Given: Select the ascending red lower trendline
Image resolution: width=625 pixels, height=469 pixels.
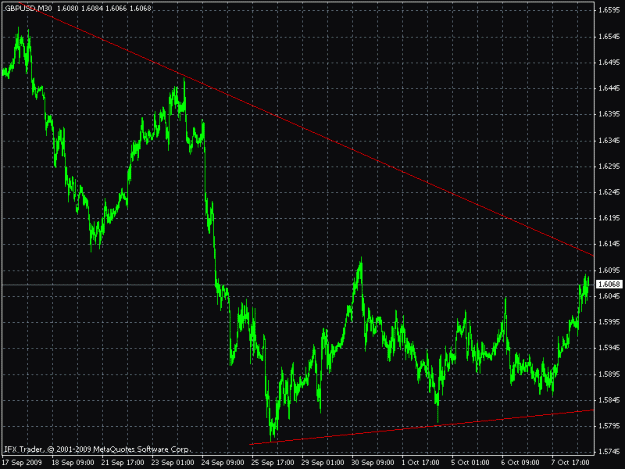Looking at the screenshot, I should [422, 427].
